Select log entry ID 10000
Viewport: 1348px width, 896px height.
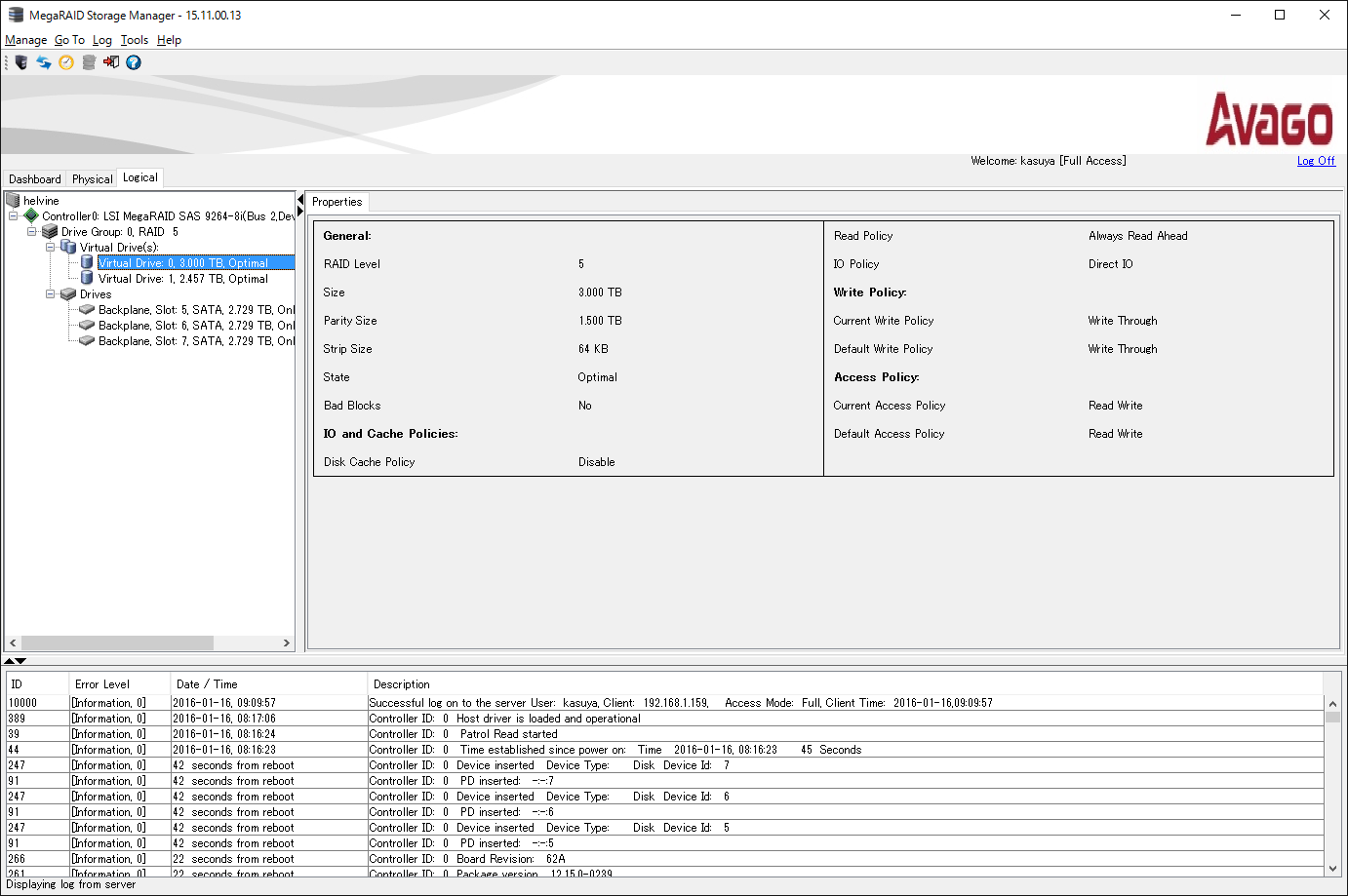click(x=665, y=703)
